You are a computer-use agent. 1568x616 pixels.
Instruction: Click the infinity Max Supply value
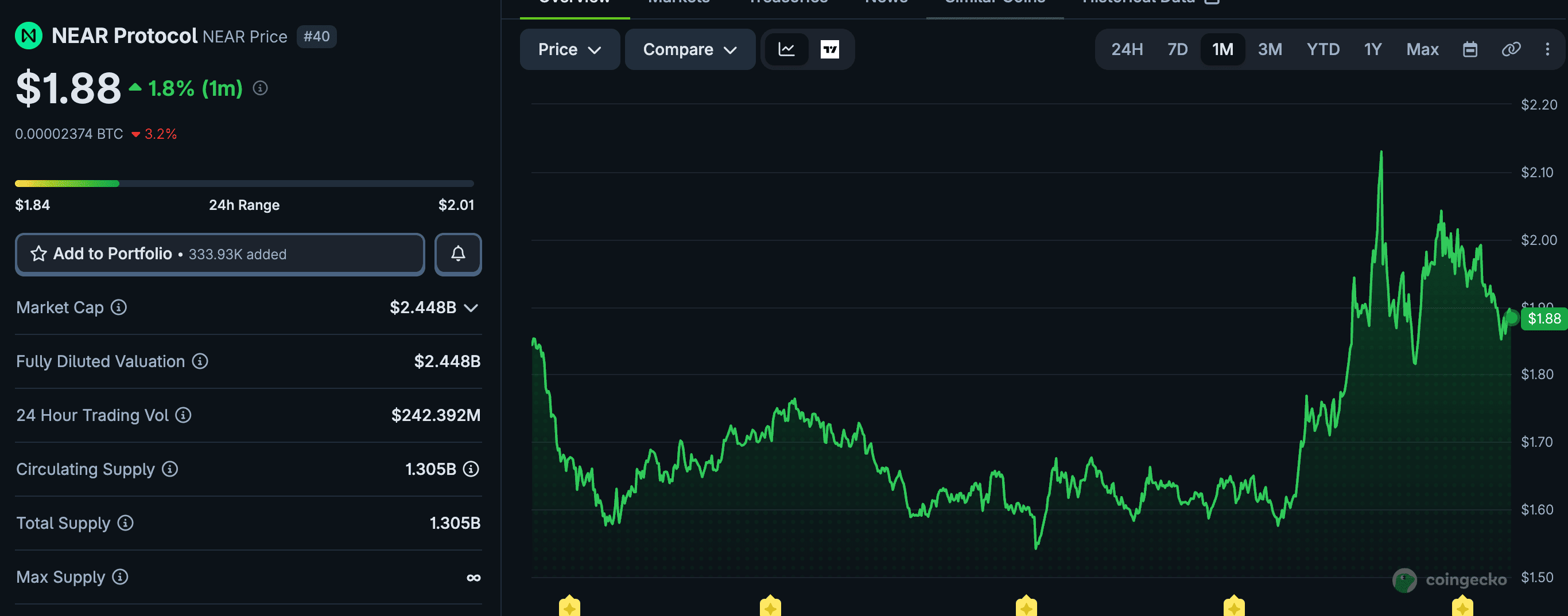tap(473, 578)
